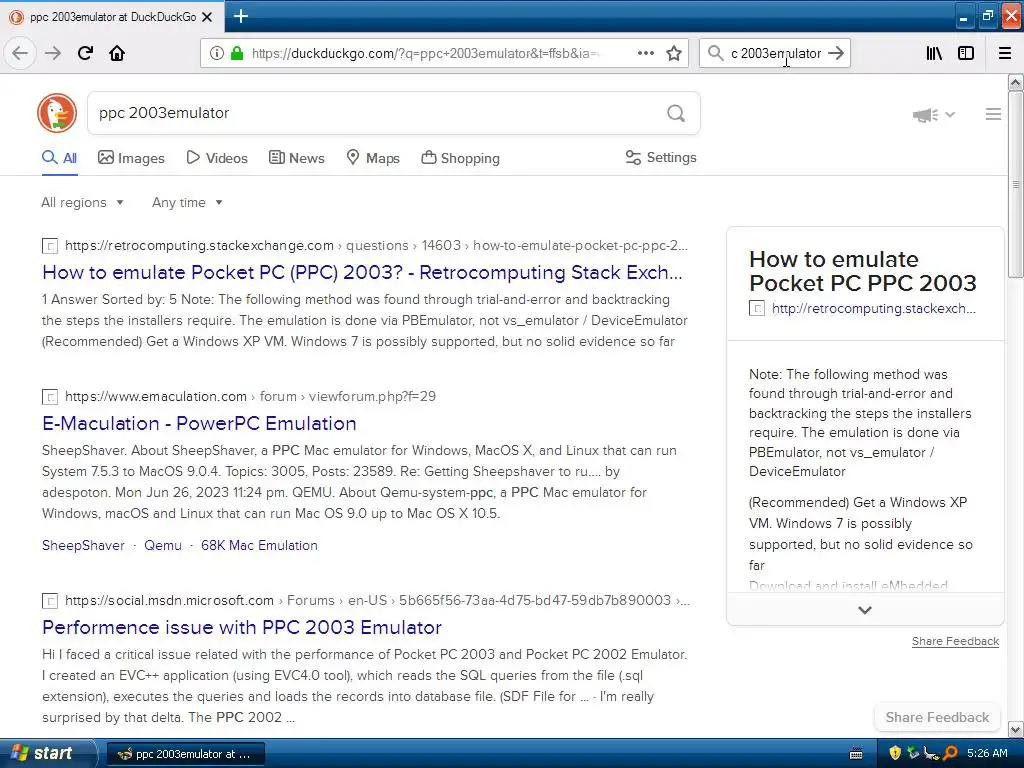
Task: Follow the 68K Mac Emulation sublink
Action: pyautogui.click(x=259, y=545)
